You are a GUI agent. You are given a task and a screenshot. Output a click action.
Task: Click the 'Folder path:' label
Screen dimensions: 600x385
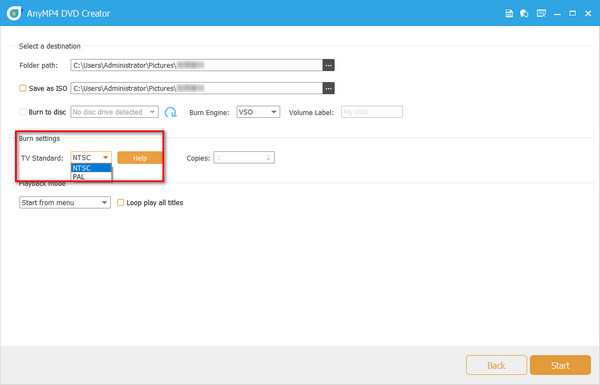click(x=38, y=65)
